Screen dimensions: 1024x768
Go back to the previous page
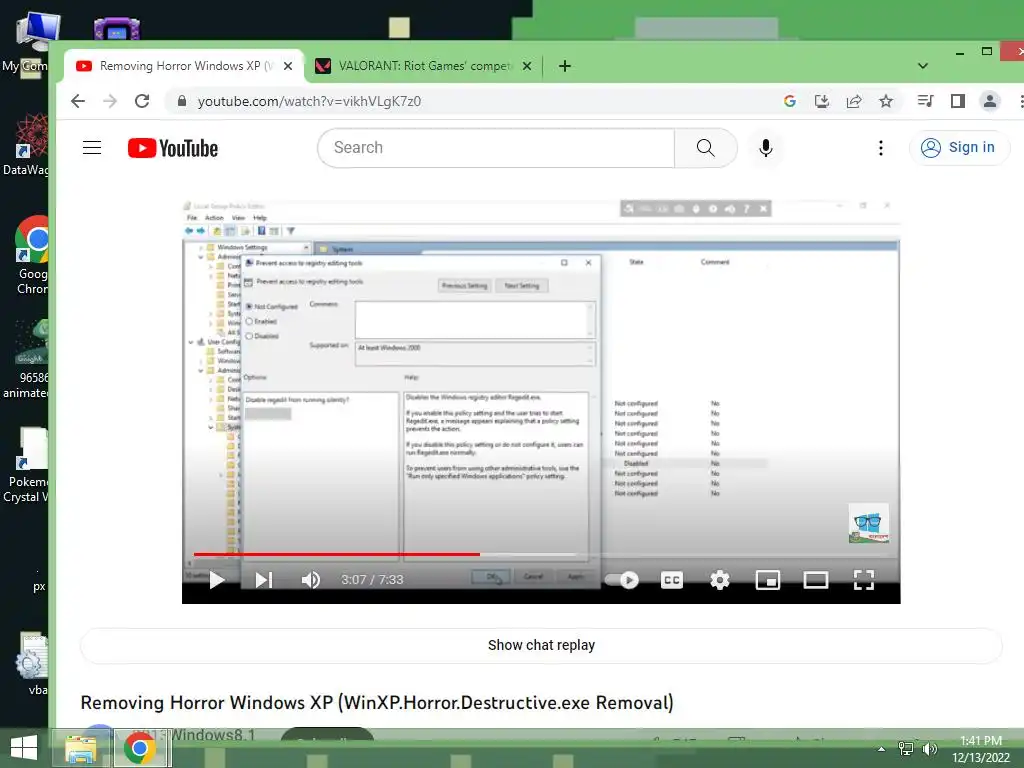78,101
